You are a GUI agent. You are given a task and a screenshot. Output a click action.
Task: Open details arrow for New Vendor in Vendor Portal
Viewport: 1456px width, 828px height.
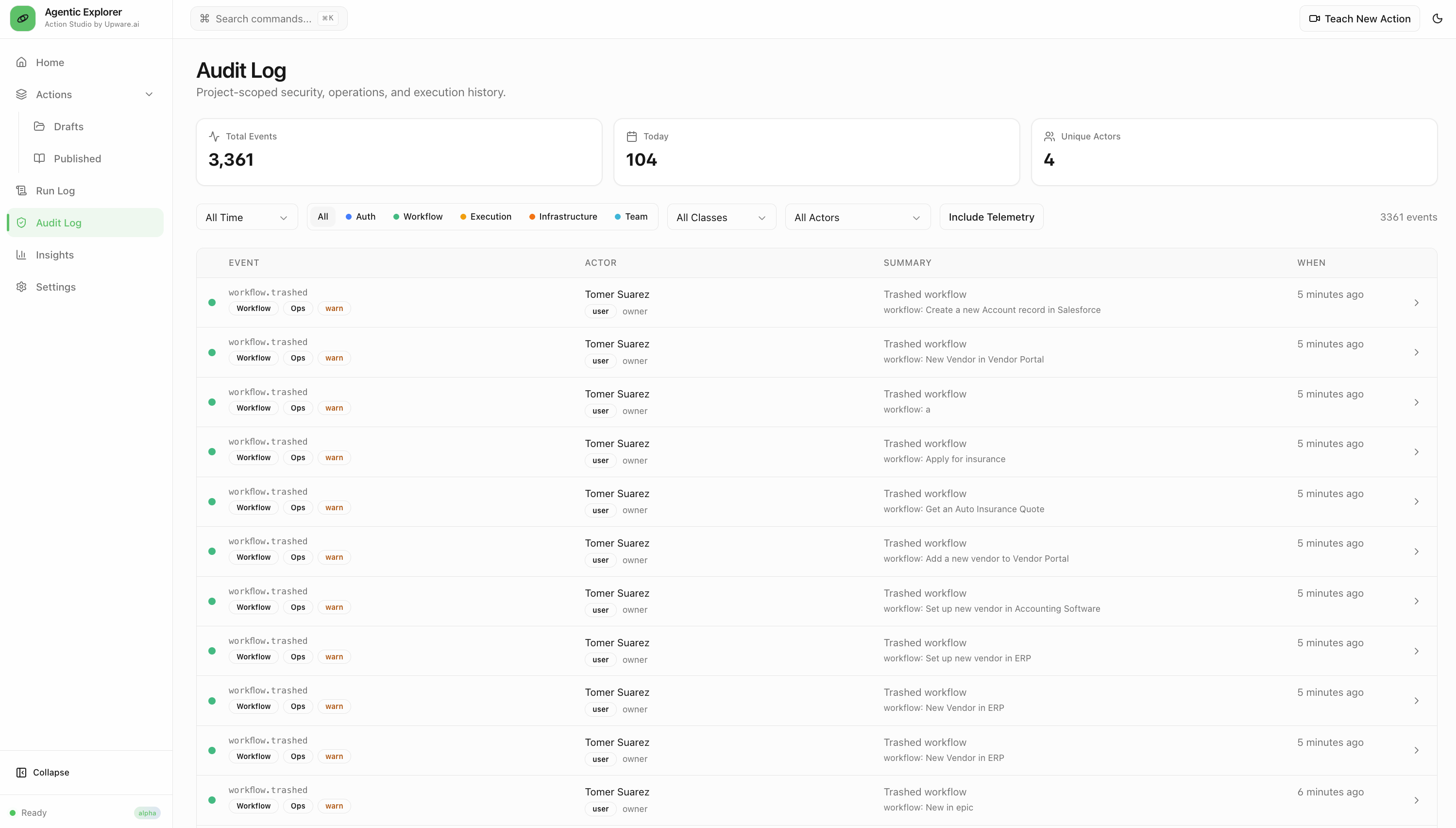pos(1416,352)
